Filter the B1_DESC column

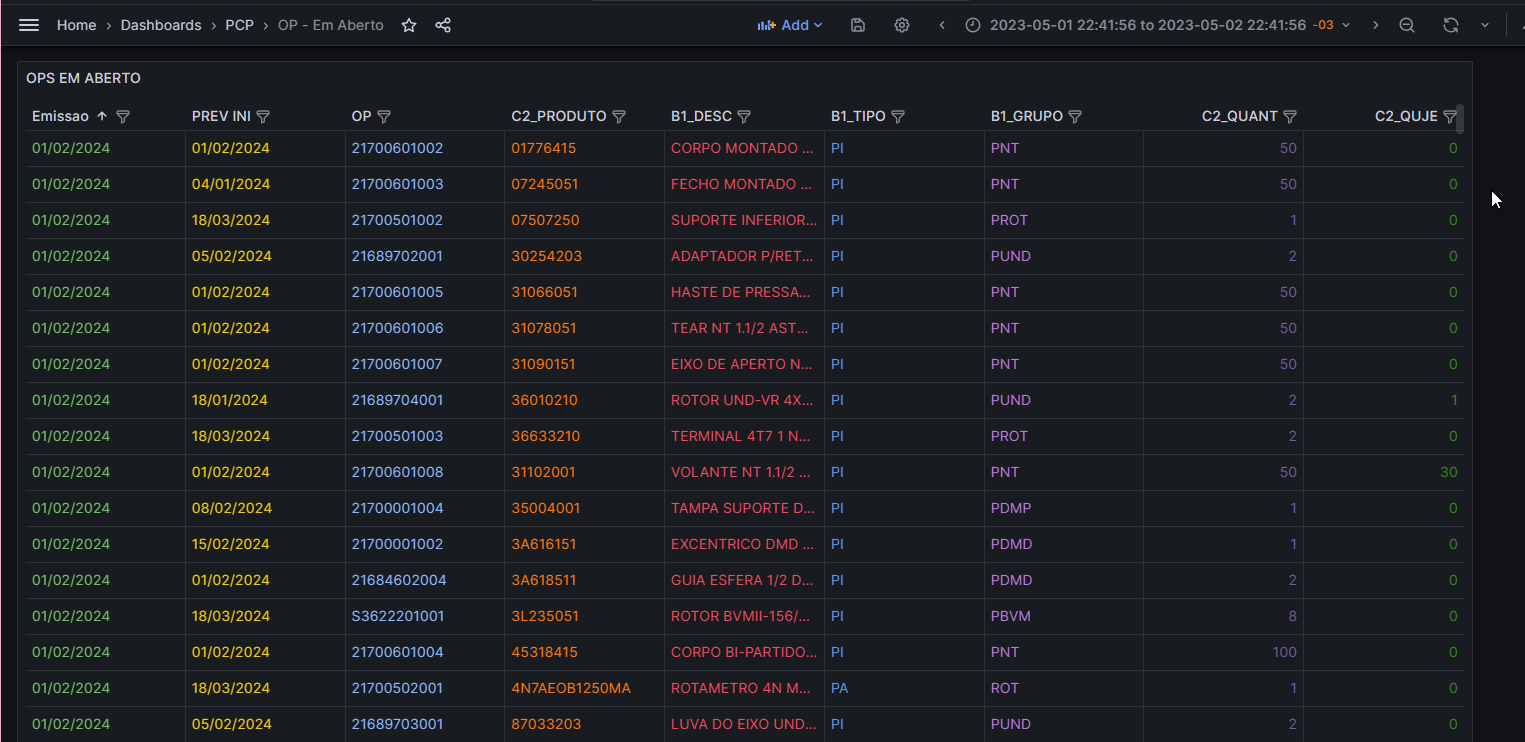744,116
